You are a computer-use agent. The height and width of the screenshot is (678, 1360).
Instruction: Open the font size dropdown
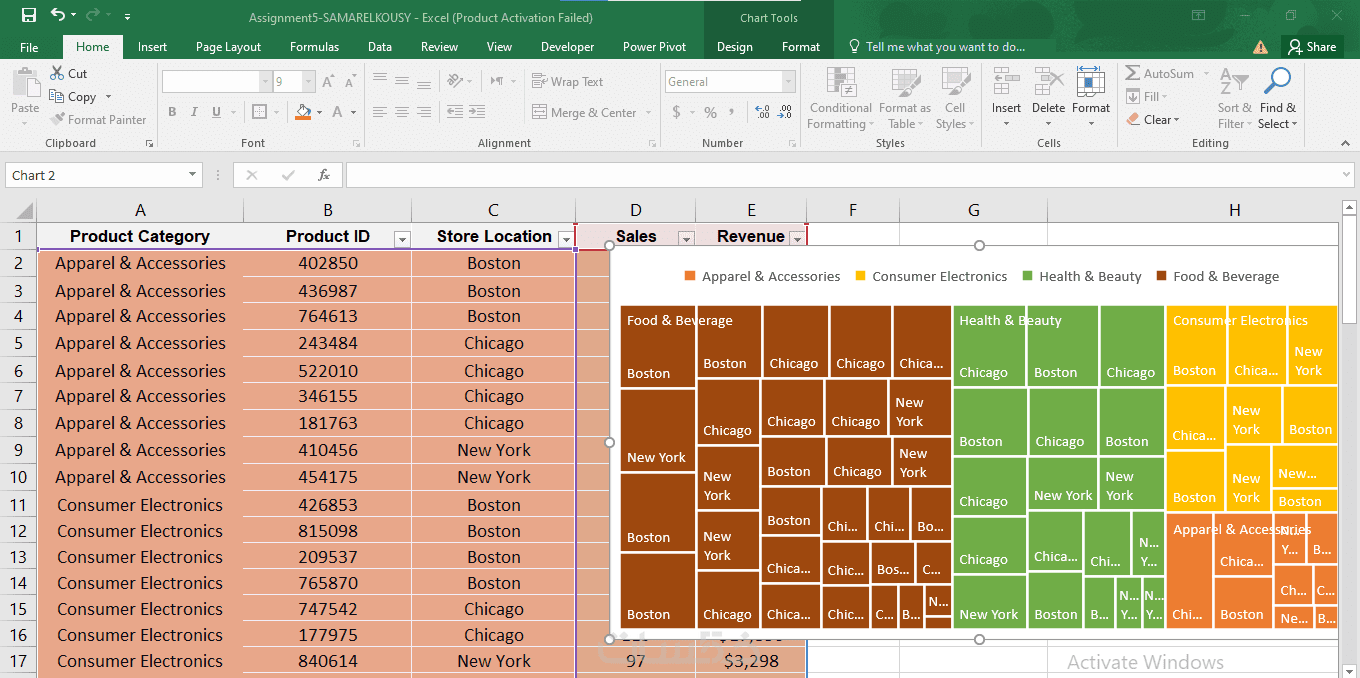pyautogui.click(x=309, y=82)
